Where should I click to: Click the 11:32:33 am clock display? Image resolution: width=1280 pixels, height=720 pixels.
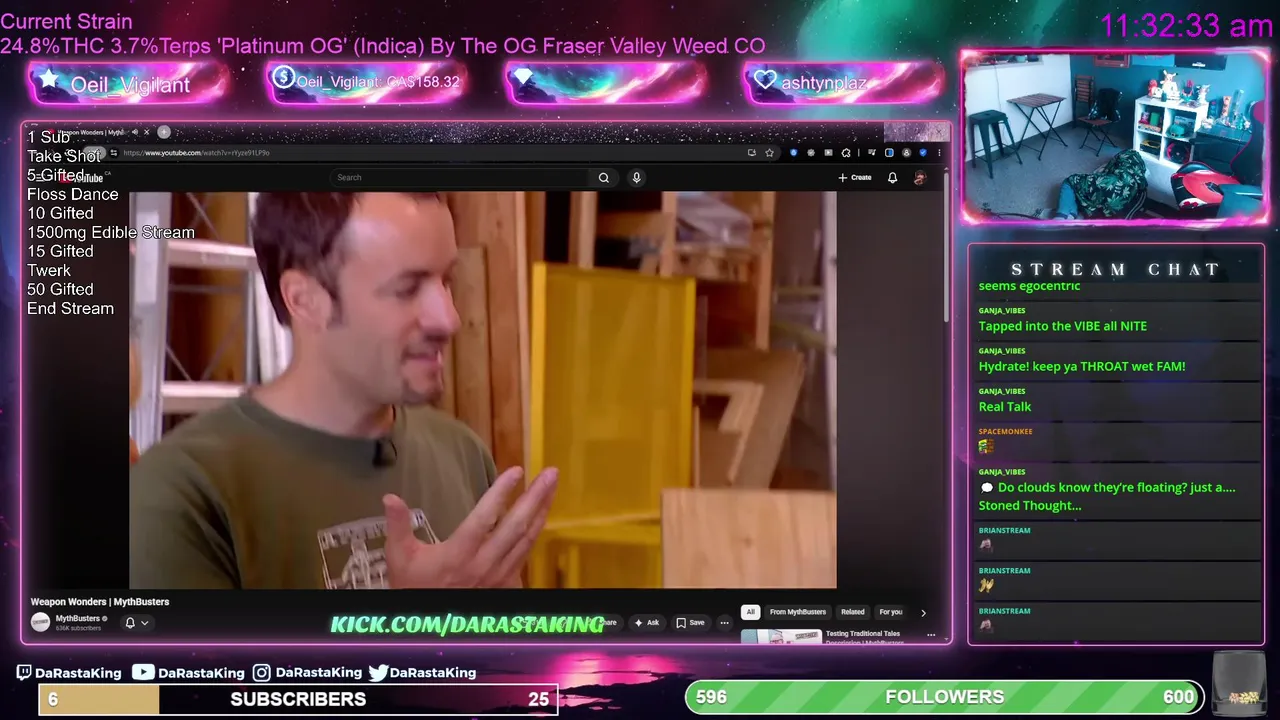tap(1186, 26)
